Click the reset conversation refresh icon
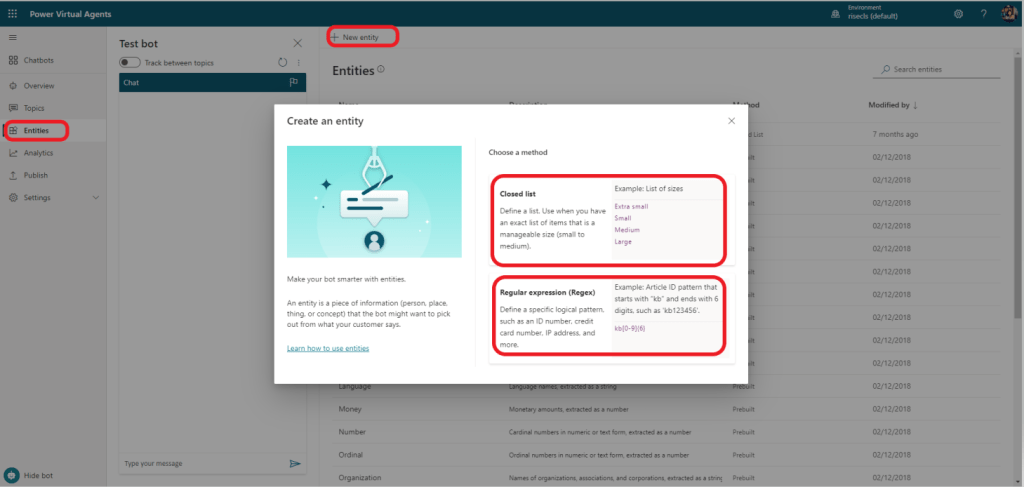 (x=283, y=62)
